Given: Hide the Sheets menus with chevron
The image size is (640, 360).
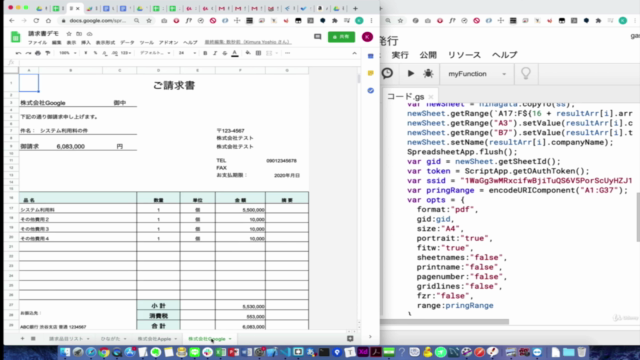Looking at the screenshot, I should click(x=354, y=53).
